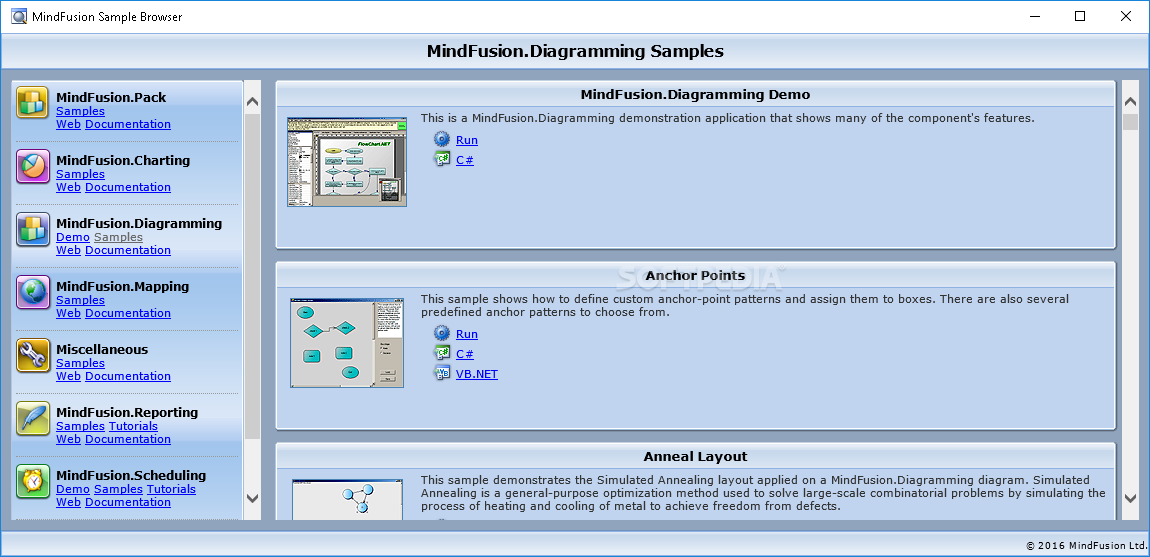Image resolution: width=1150 pixels, height=557 pixels.
Task: Minimize the Sample Browser window
Action: click(1034, 16)
